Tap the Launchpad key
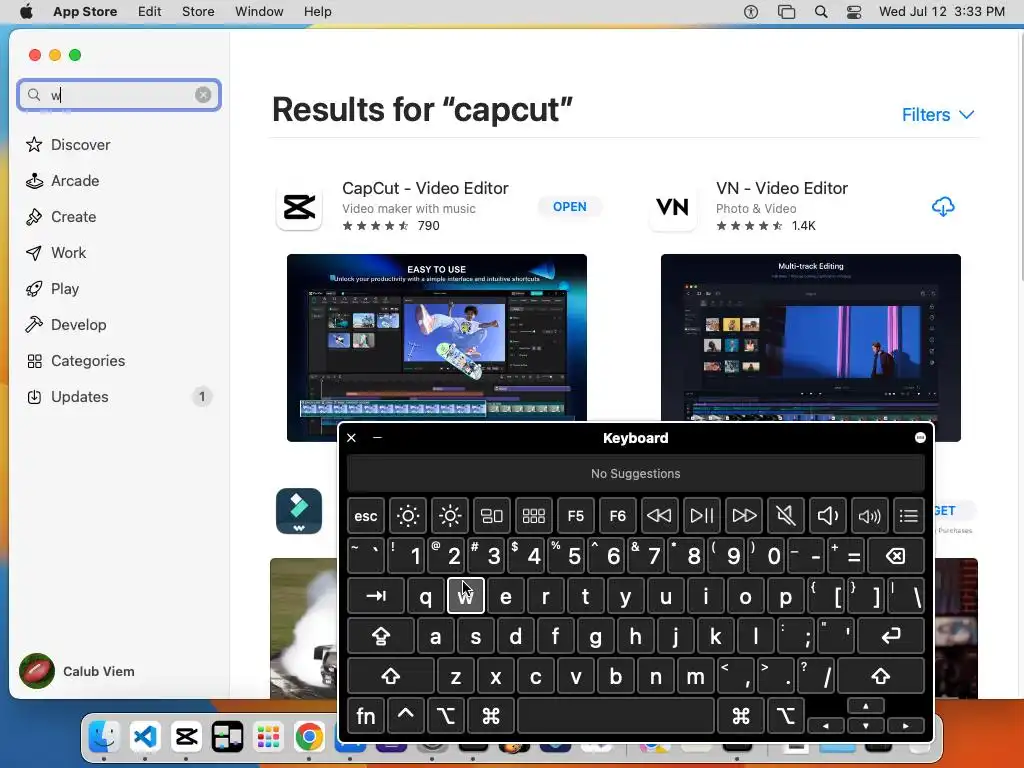This screenshot has width=1024, height=768. coord(534,516)
